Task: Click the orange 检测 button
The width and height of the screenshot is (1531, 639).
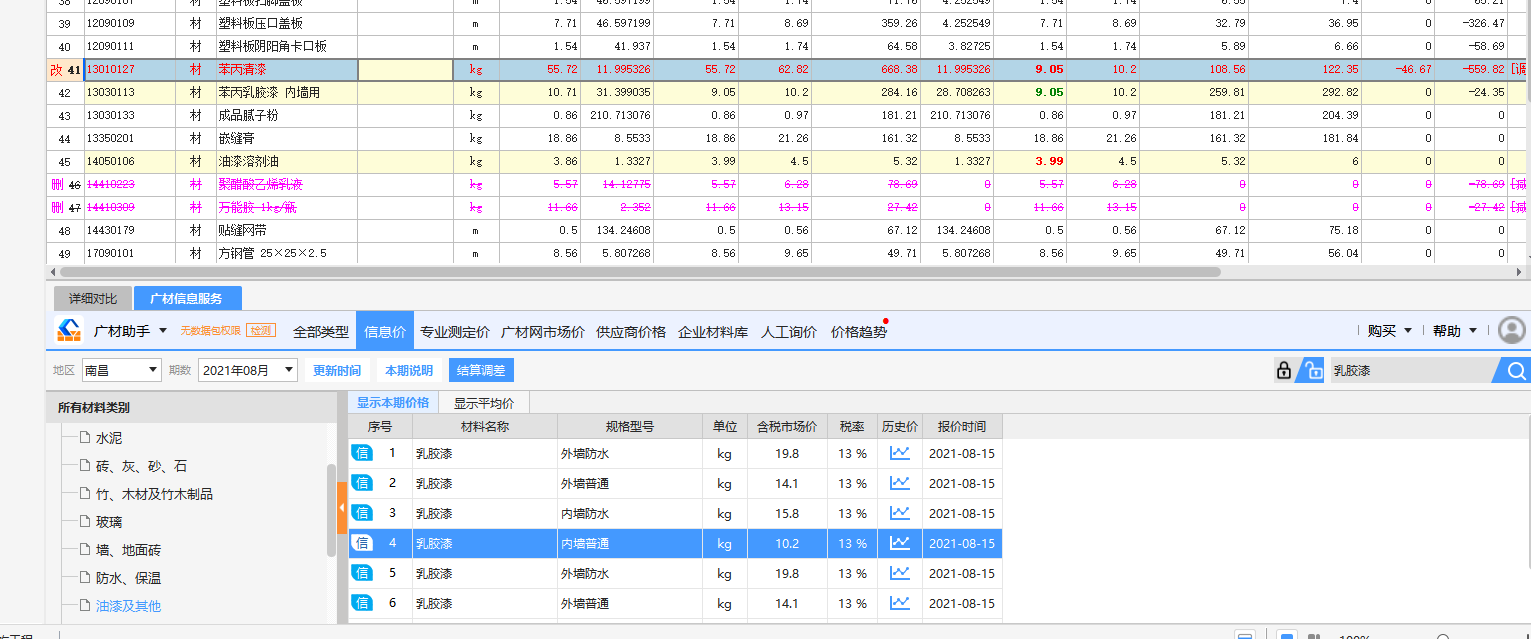Action: [261, 331]
